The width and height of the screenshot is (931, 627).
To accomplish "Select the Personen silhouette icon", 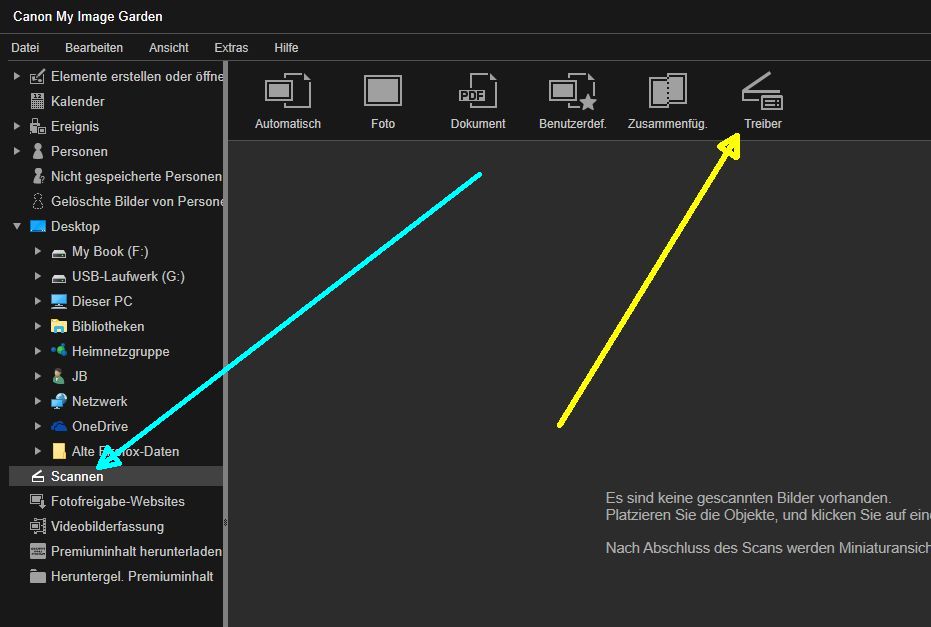I will tap(37, 151).
